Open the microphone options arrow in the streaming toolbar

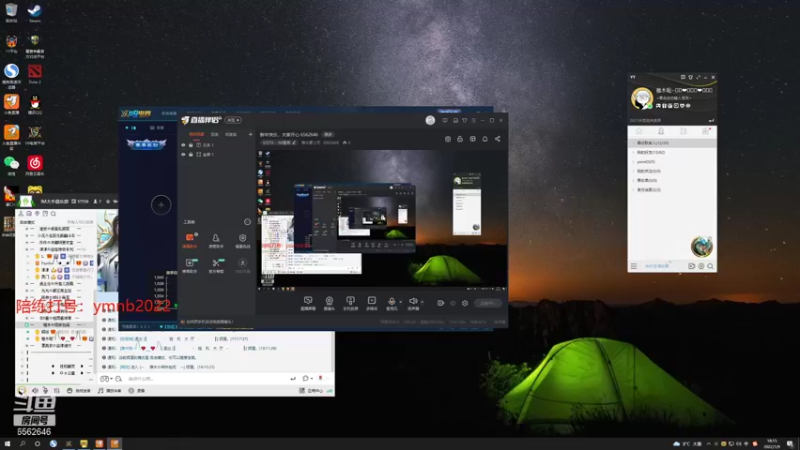click(x=400, y=302)
